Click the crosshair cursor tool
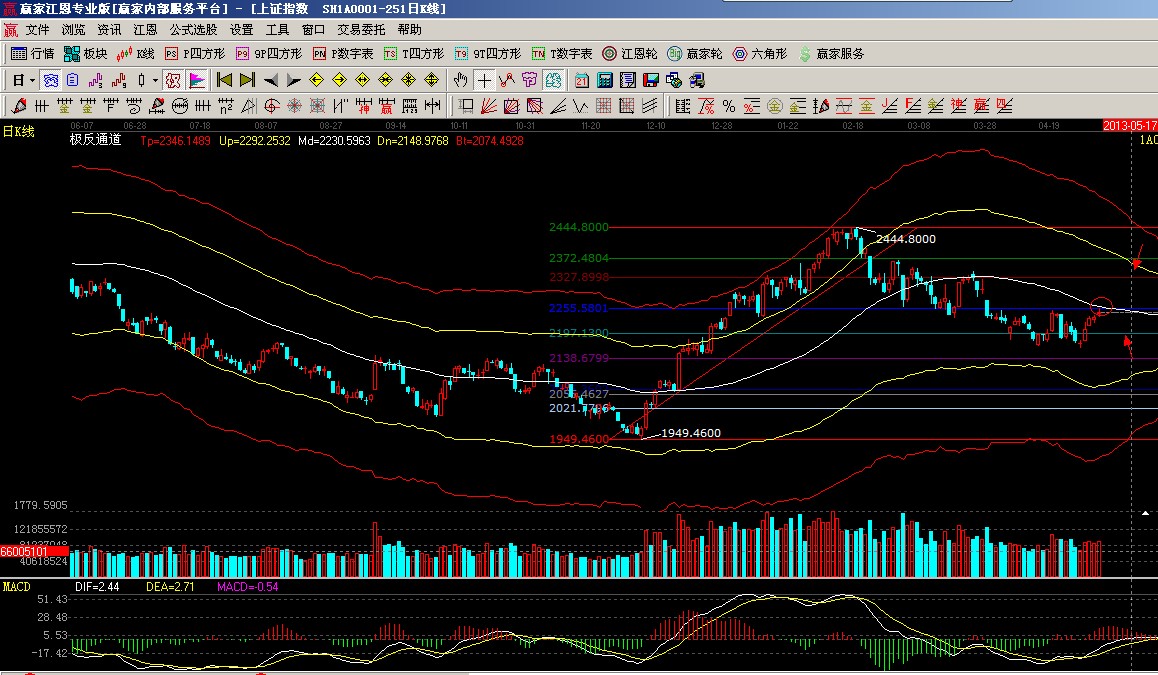The width and height of the screenshot is (1158, 675). tap(484, 80)
